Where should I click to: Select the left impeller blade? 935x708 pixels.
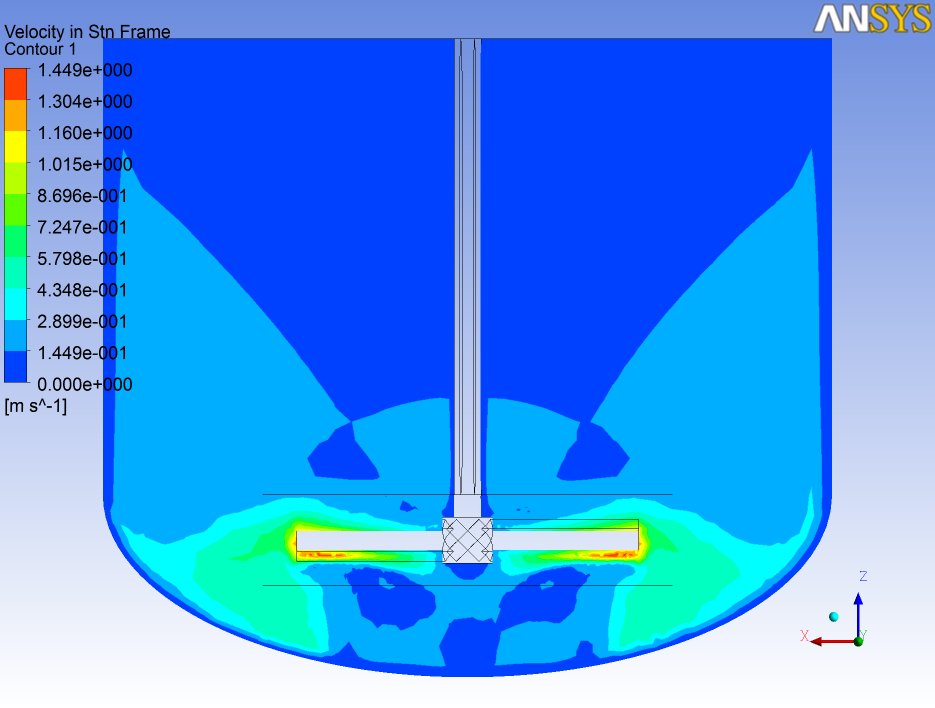pyautogui.click(x=369, y=540)
